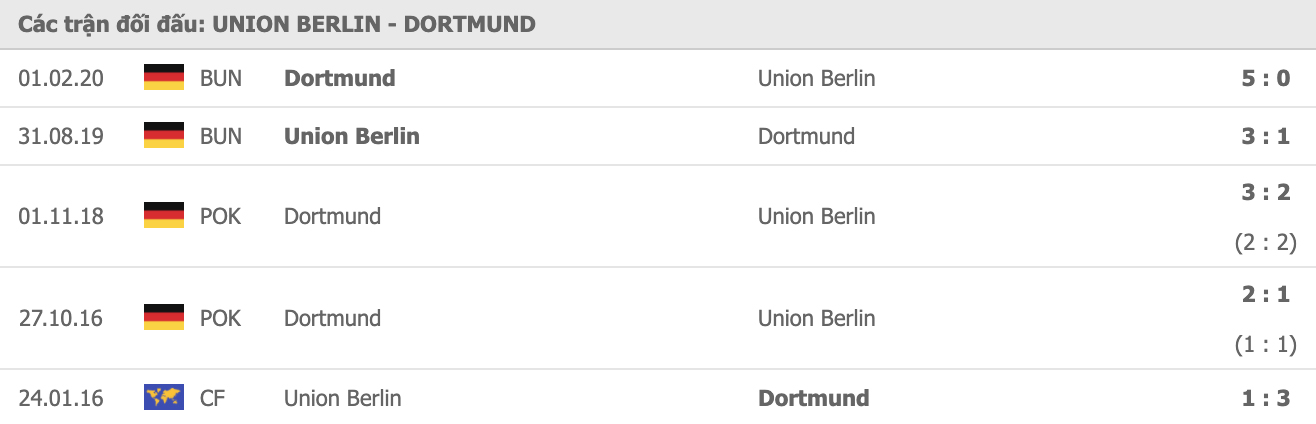Open the 5 : 0 score result
The width and height of the screenshot is (1316, 424).
1266,78
